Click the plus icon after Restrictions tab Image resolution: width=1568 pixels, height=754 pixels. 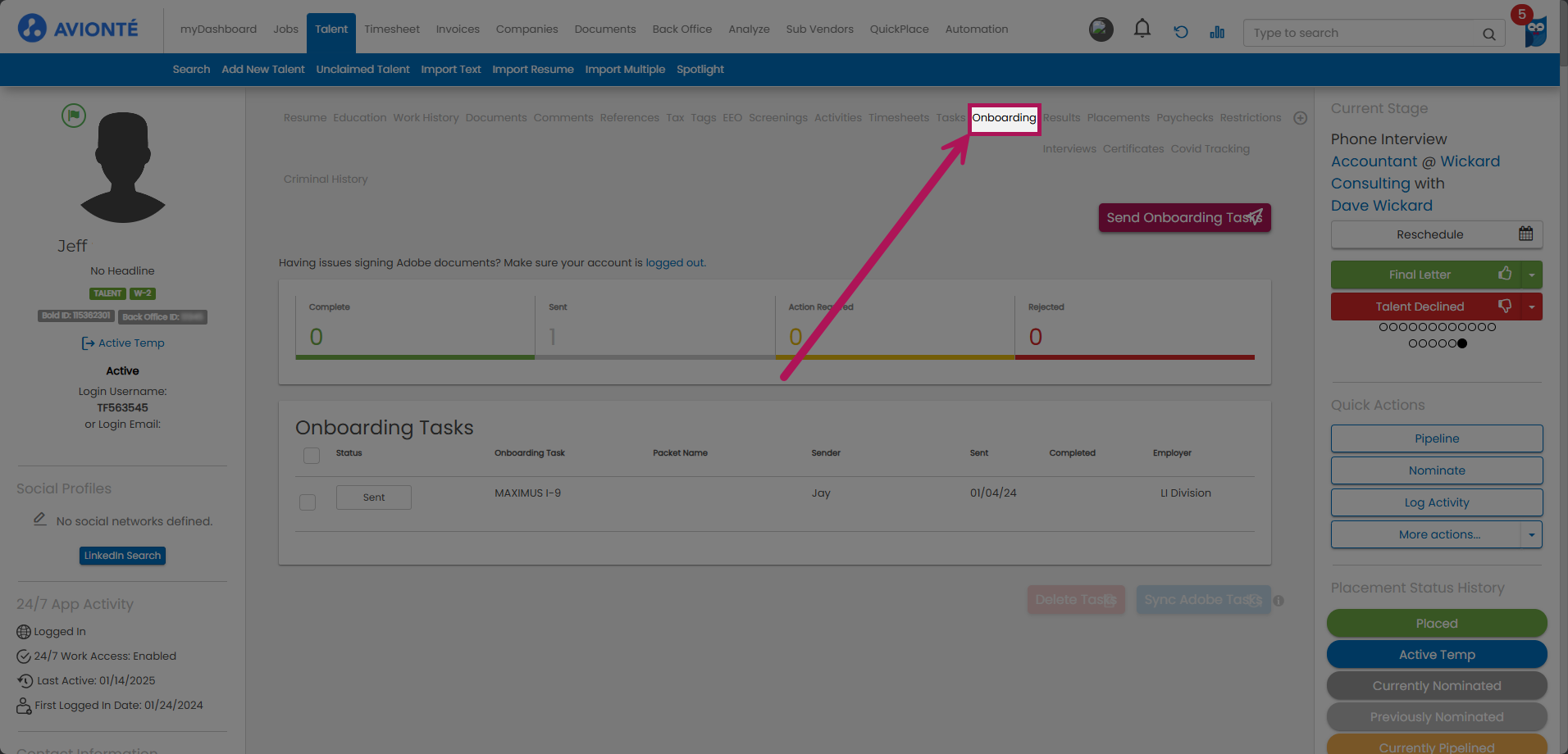(1300, 118)
